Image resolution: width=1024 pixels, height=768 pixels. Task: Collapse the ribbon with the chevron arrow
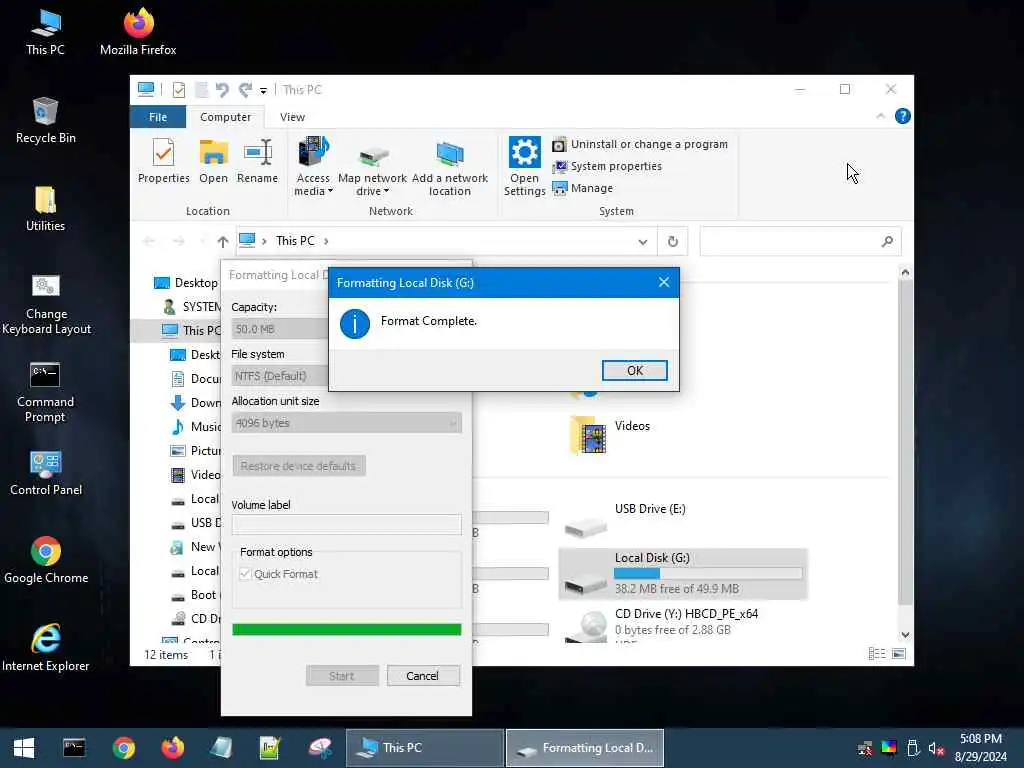[x=880, y=116]
